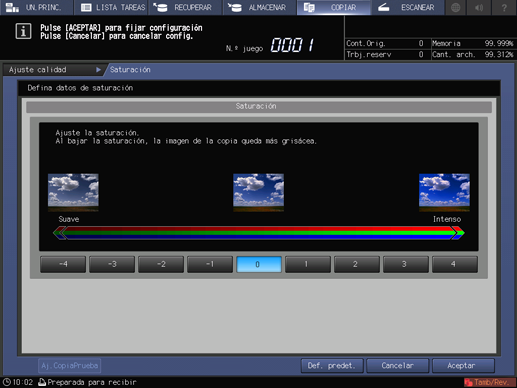
Task: Click the Tamb/Rev. red indicator
Action: click(489, 382)
